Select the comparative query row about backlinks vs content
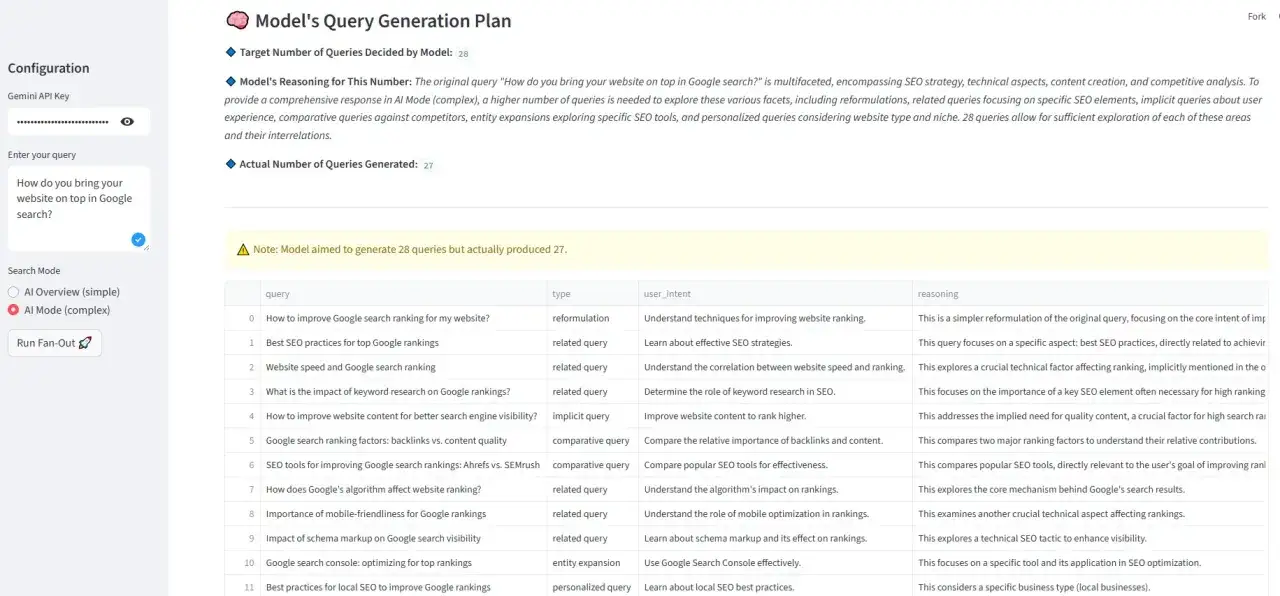The image size is (1280, 596). [386, 440]
